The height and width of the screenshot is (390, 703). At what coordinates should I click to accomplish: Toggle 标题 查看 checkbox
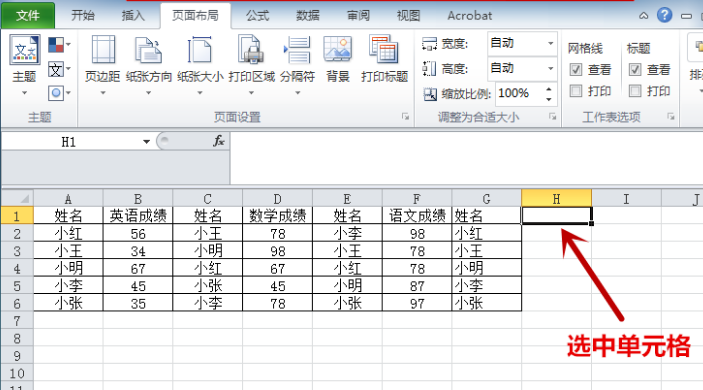635,69
